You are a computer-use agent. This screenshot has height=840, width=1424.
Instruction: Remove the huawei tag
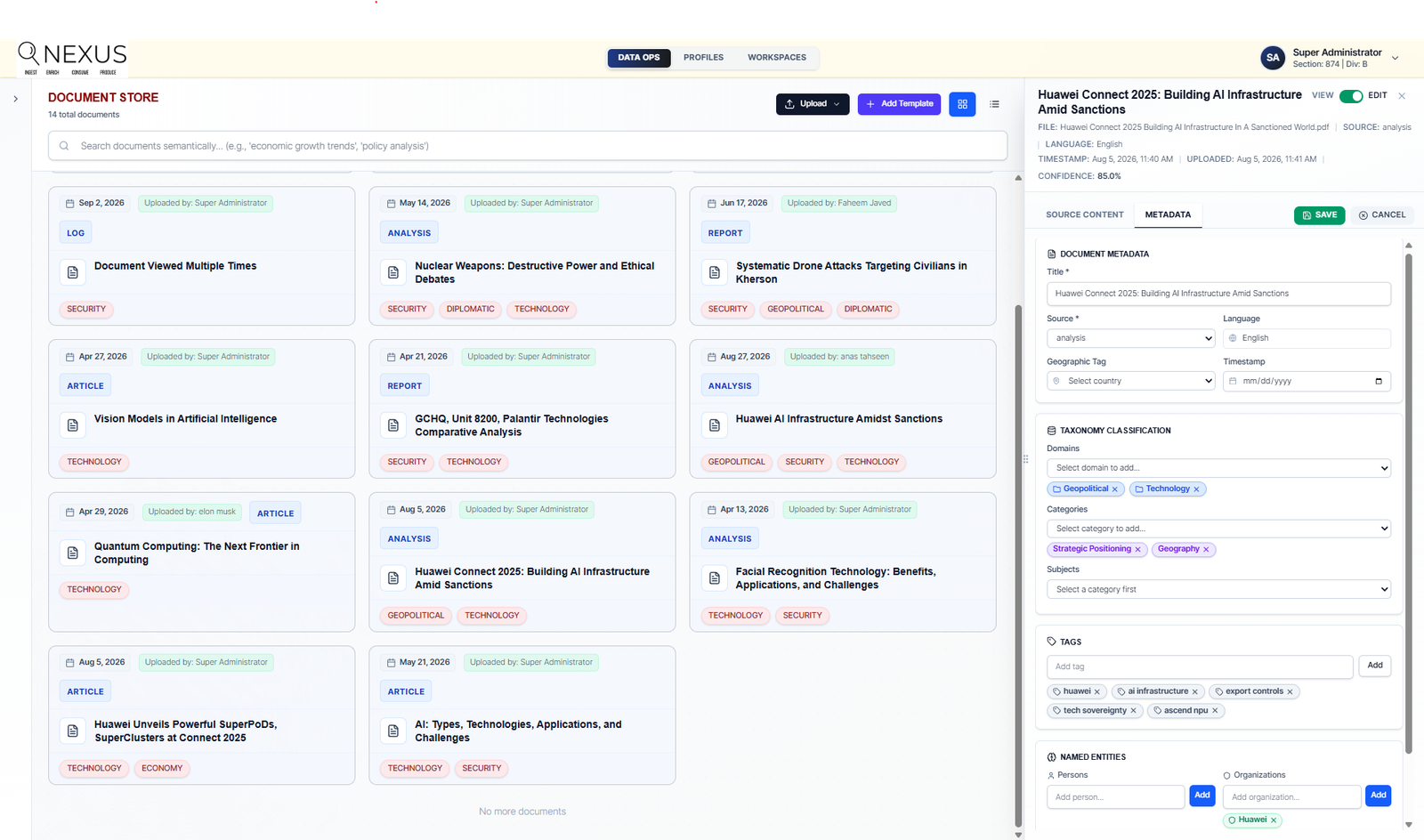pos(1097,691)
